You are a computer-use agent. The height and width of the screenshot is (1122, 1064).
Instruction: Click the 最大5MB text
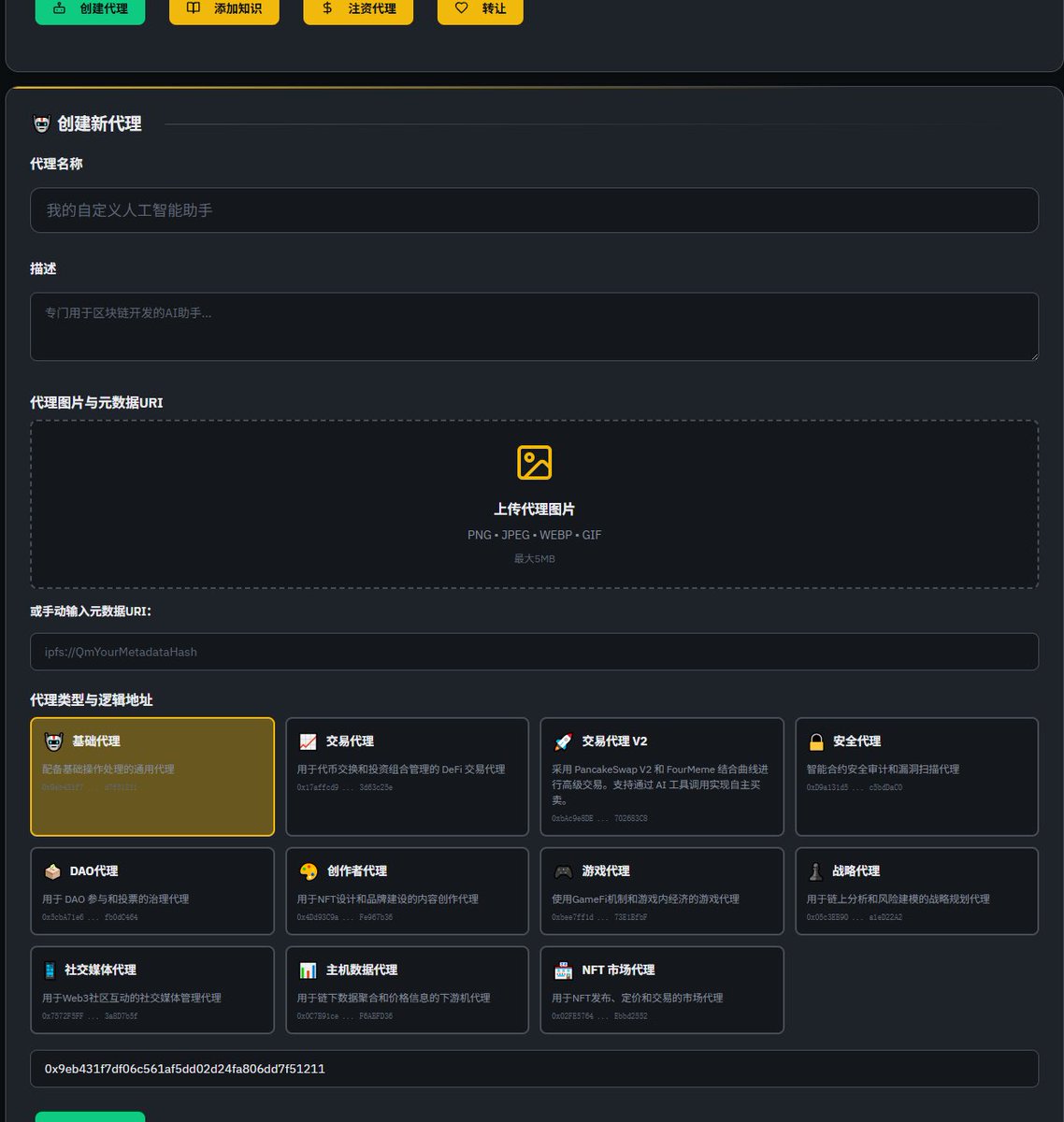535,559
